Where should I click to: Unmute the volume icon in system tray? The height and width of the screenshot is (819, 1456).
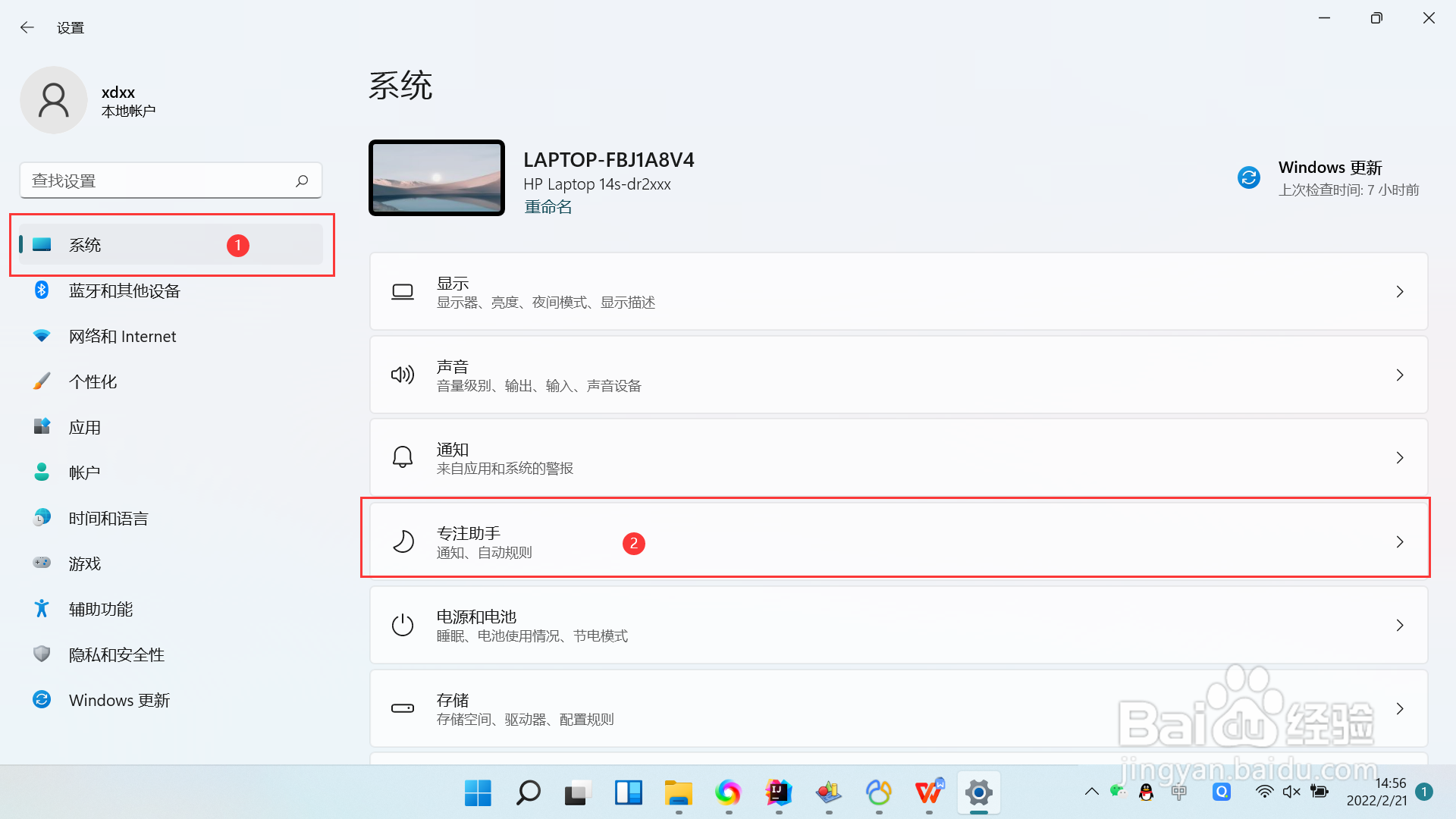1291,791
